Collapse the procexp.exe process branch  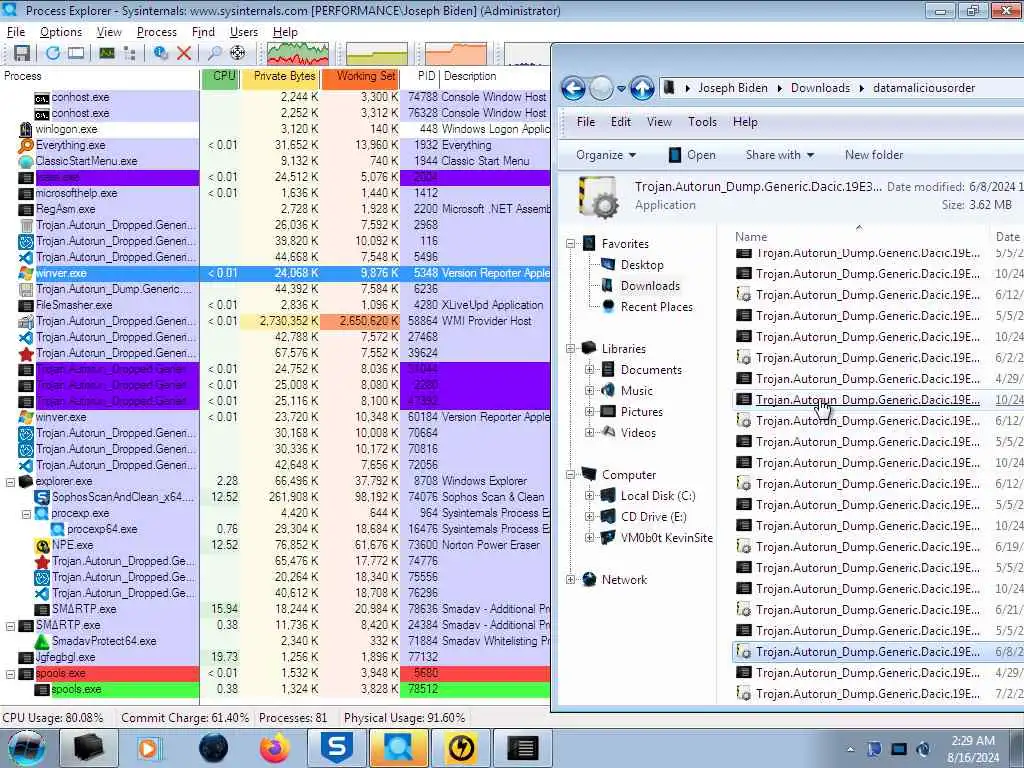[27, 514]
